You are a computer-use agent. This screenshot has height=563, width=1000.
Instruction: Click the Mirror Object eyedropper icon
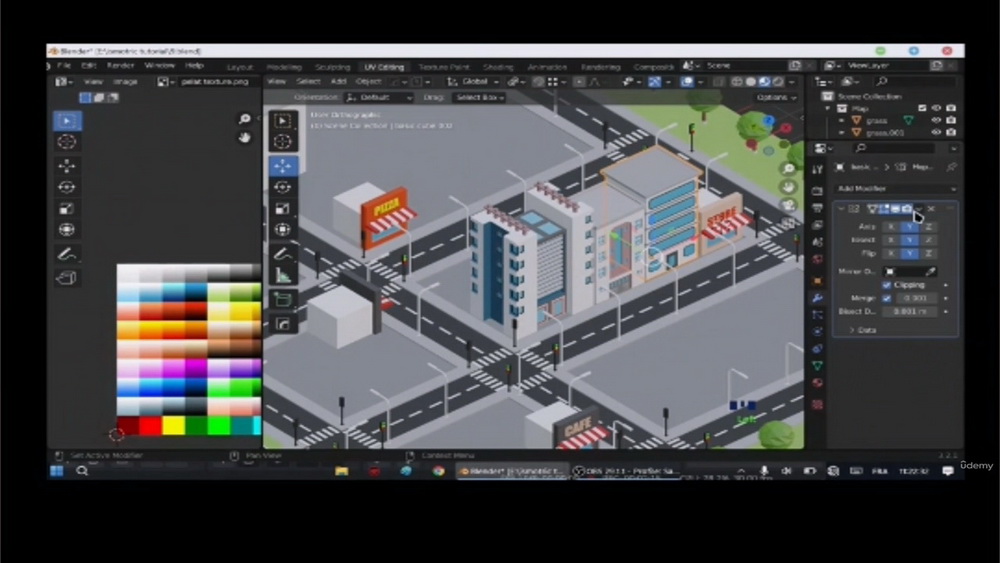click(x=930, y=272)
